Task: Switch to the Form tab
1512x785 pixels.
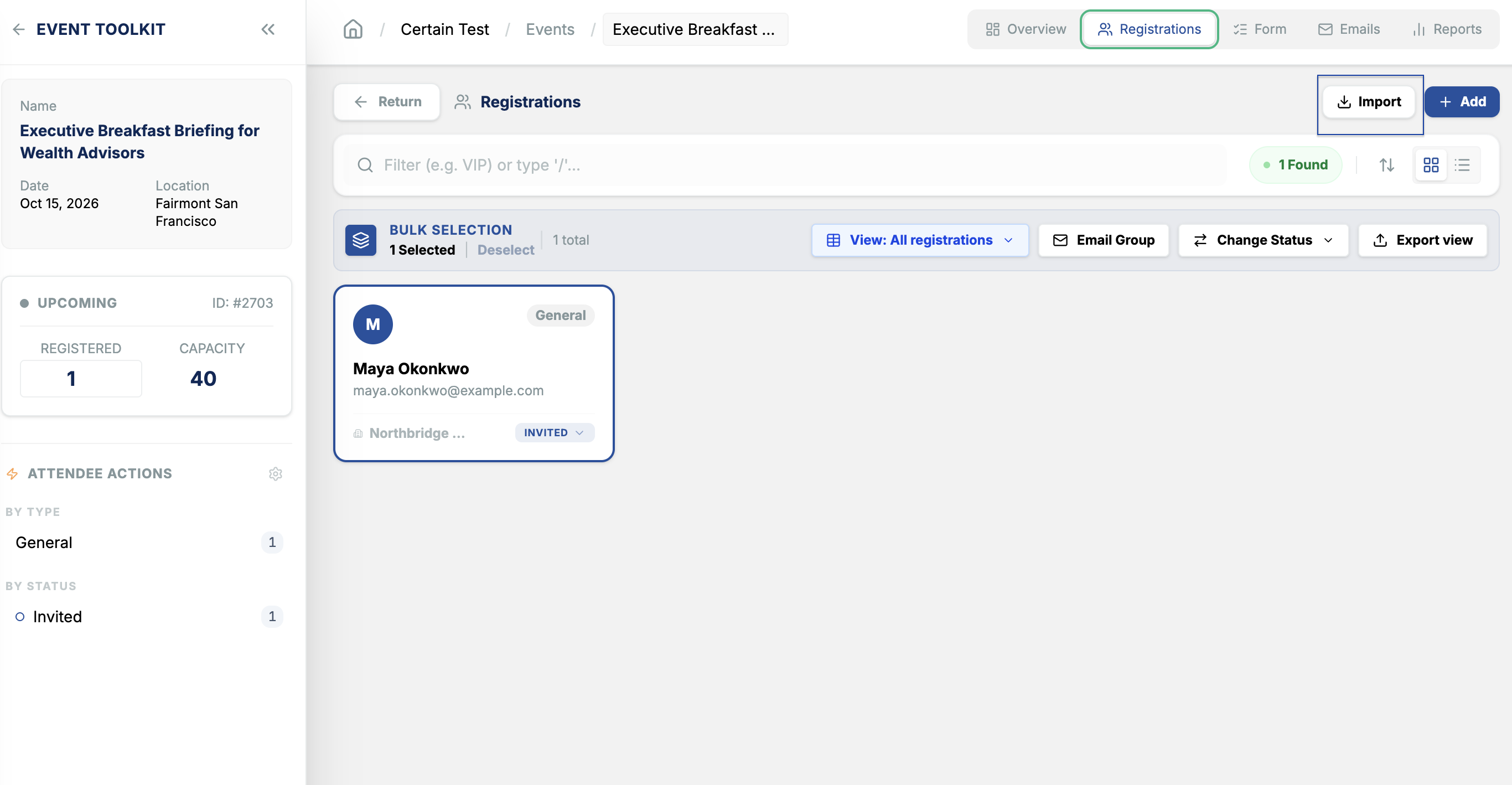Action: [x=1260, y=29]
